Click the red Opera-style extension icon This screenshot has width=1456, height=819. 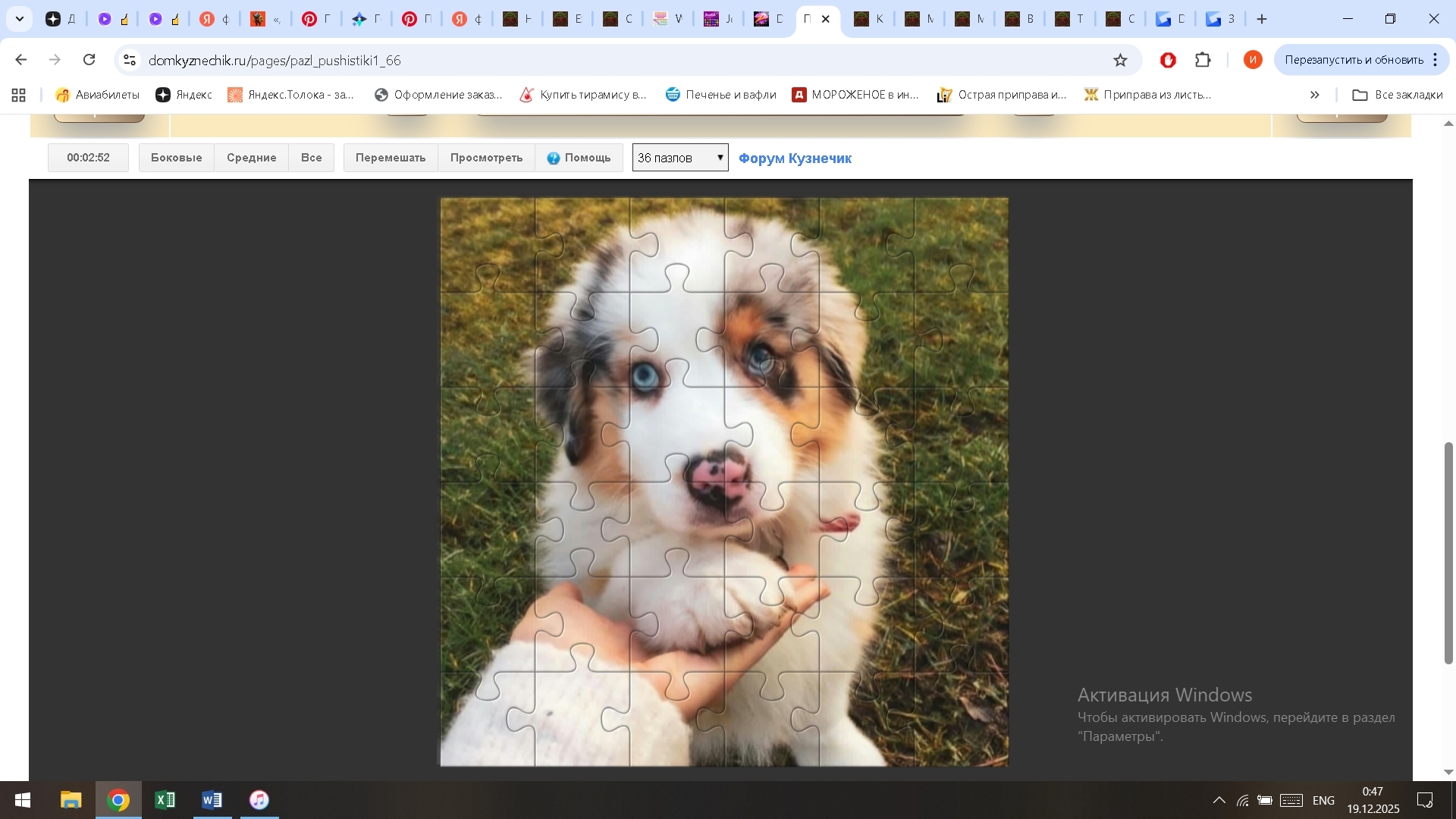[x=1168, y=60]
